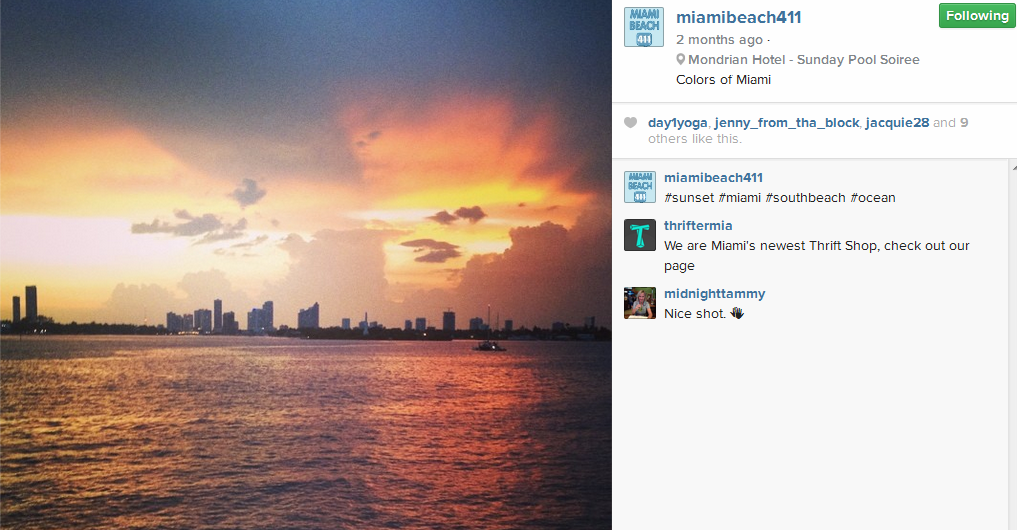Click the Colors of Miami caption

pos(723,80)
